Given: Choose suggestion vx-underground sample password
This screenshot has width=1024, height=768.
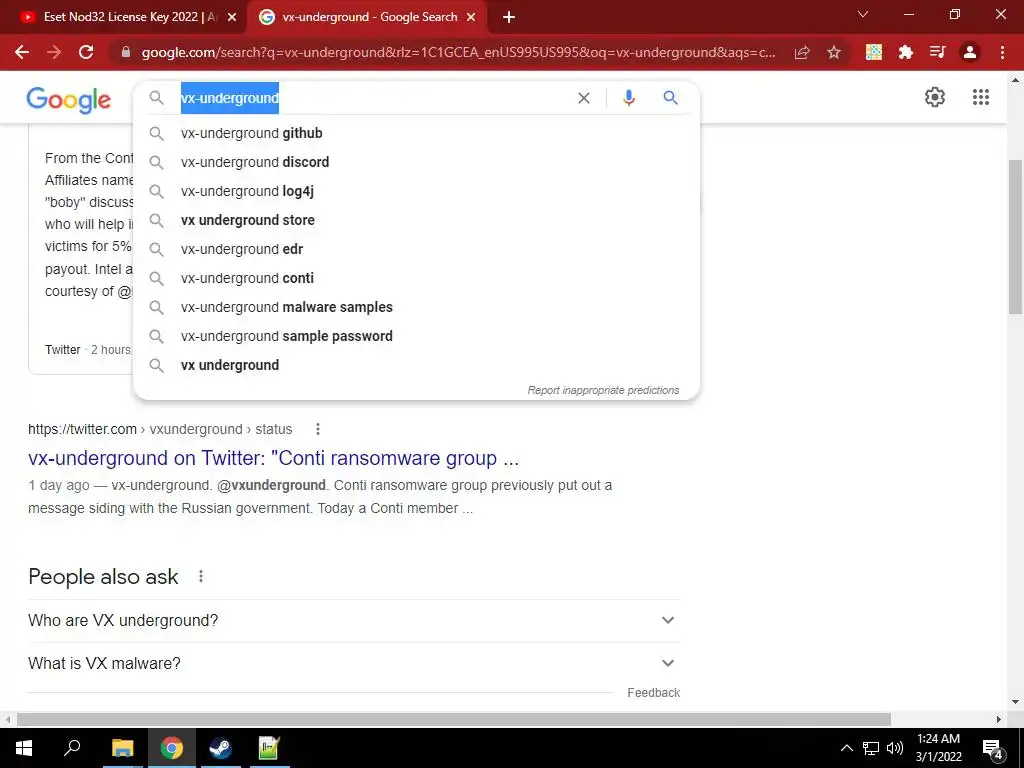Looking at the screenshot, I should click(417, 336).
